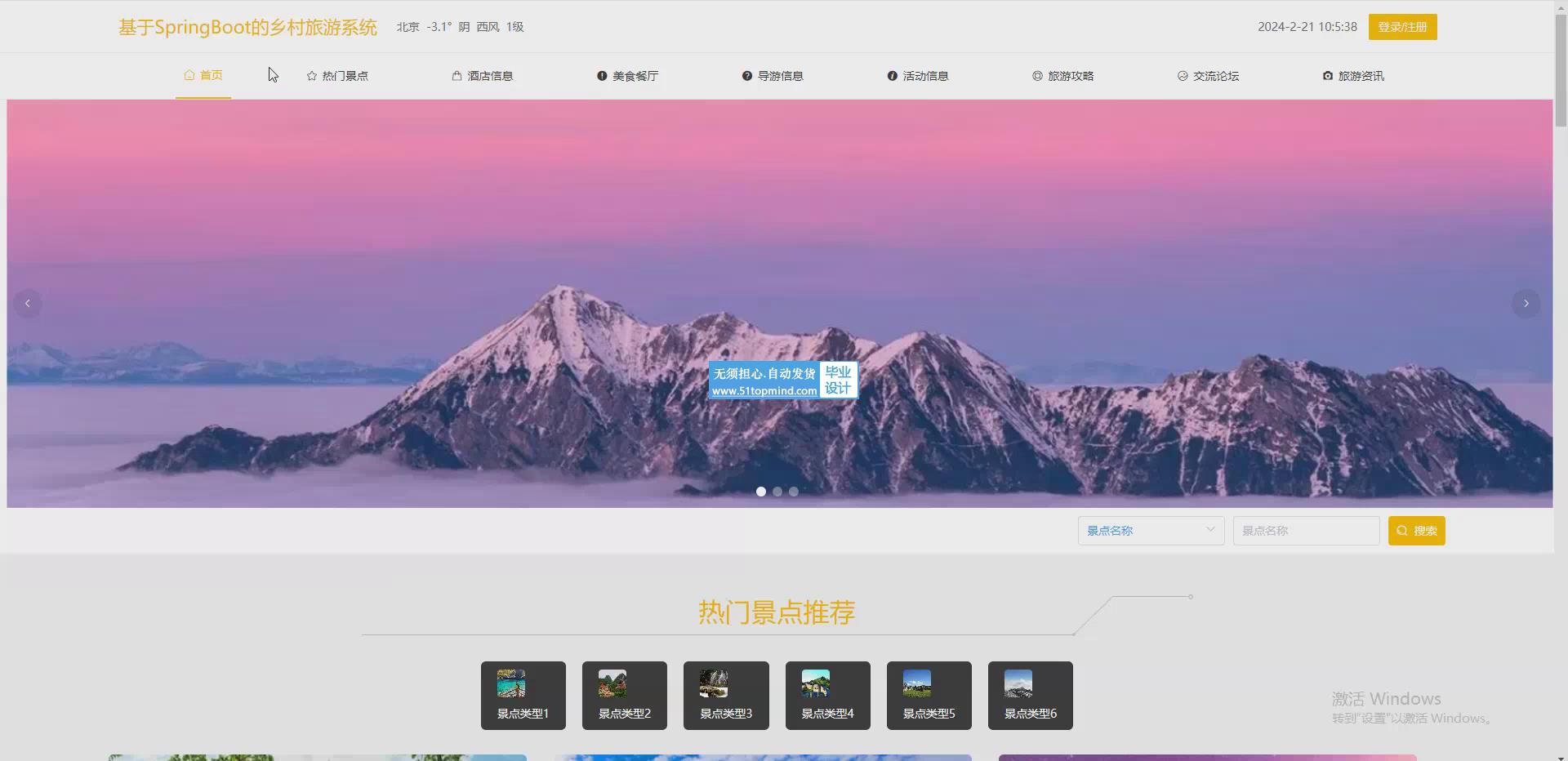The height and width of the screenshot is (761, 1568).
Task: Open the 活动信息 menu item
Action: [918, 76]
